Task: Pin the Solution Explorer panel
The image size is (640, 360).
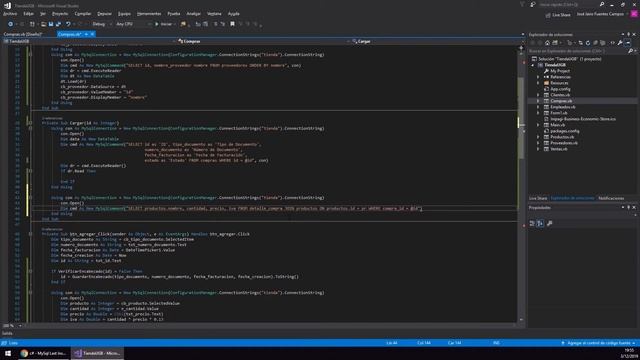Action: pos(629,35)
